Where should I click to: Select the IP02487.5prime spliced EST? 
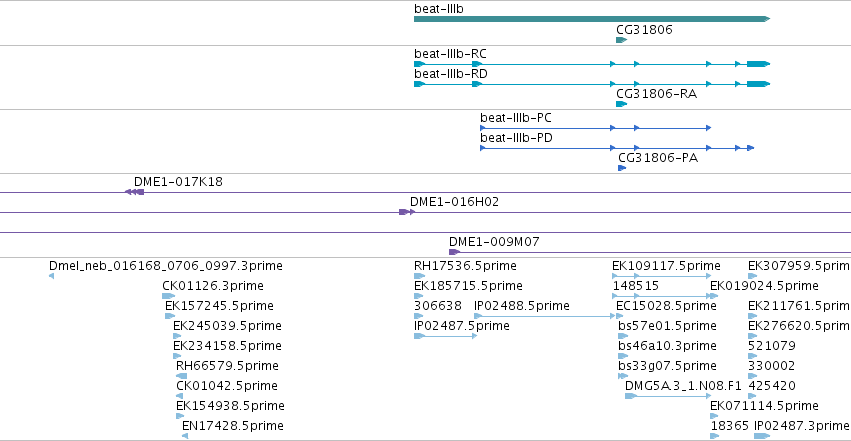click(x=446, y=336)
